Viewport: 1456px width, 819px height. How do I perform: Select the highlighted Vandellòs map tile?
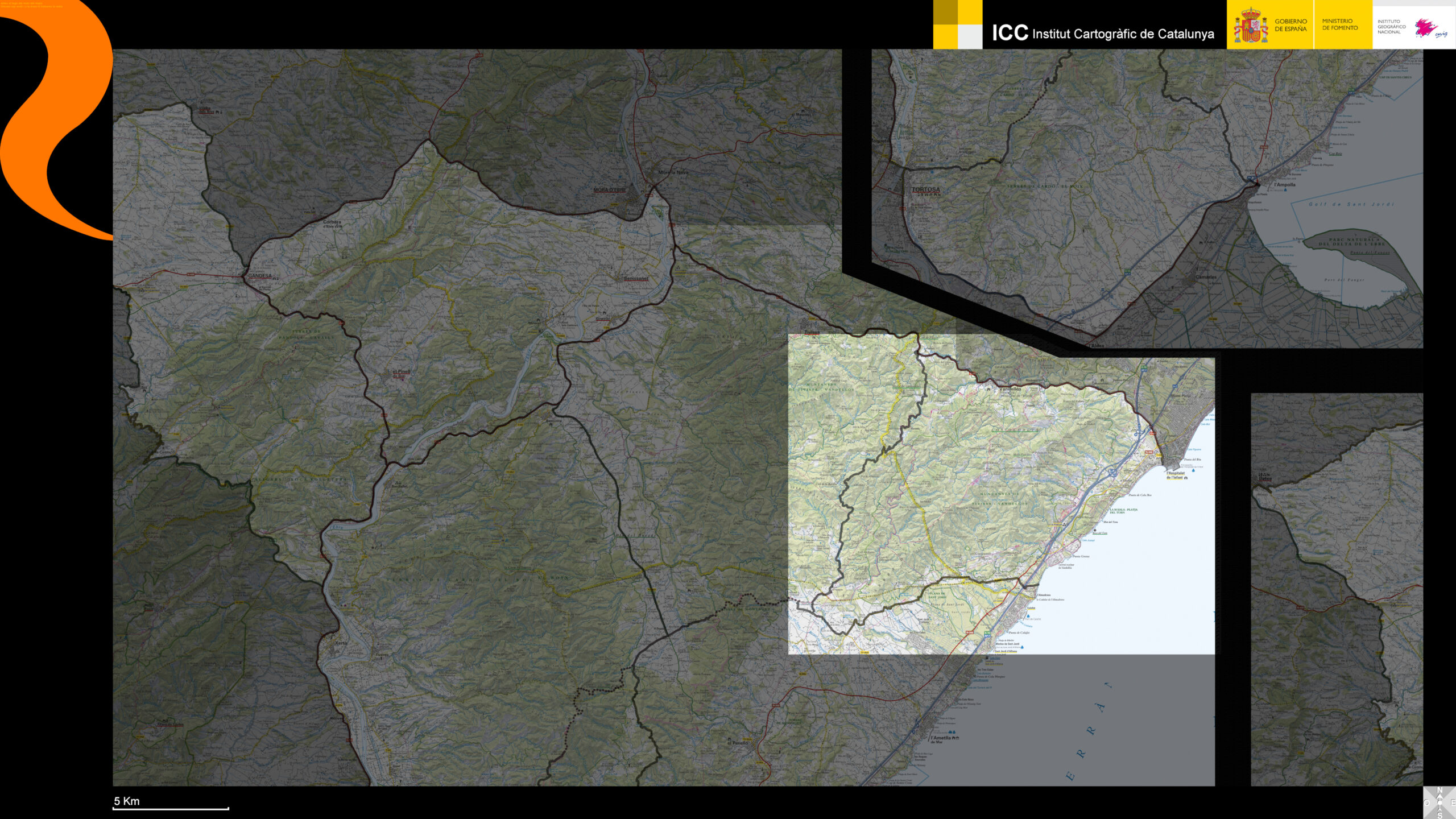[x=1001, y=494]
